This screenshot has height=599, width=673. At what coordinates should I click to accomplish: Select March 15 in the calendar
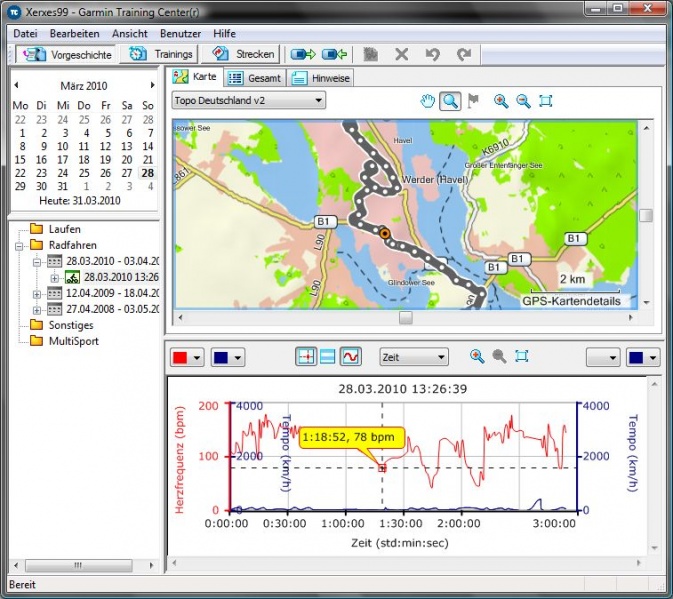[20, 160]
